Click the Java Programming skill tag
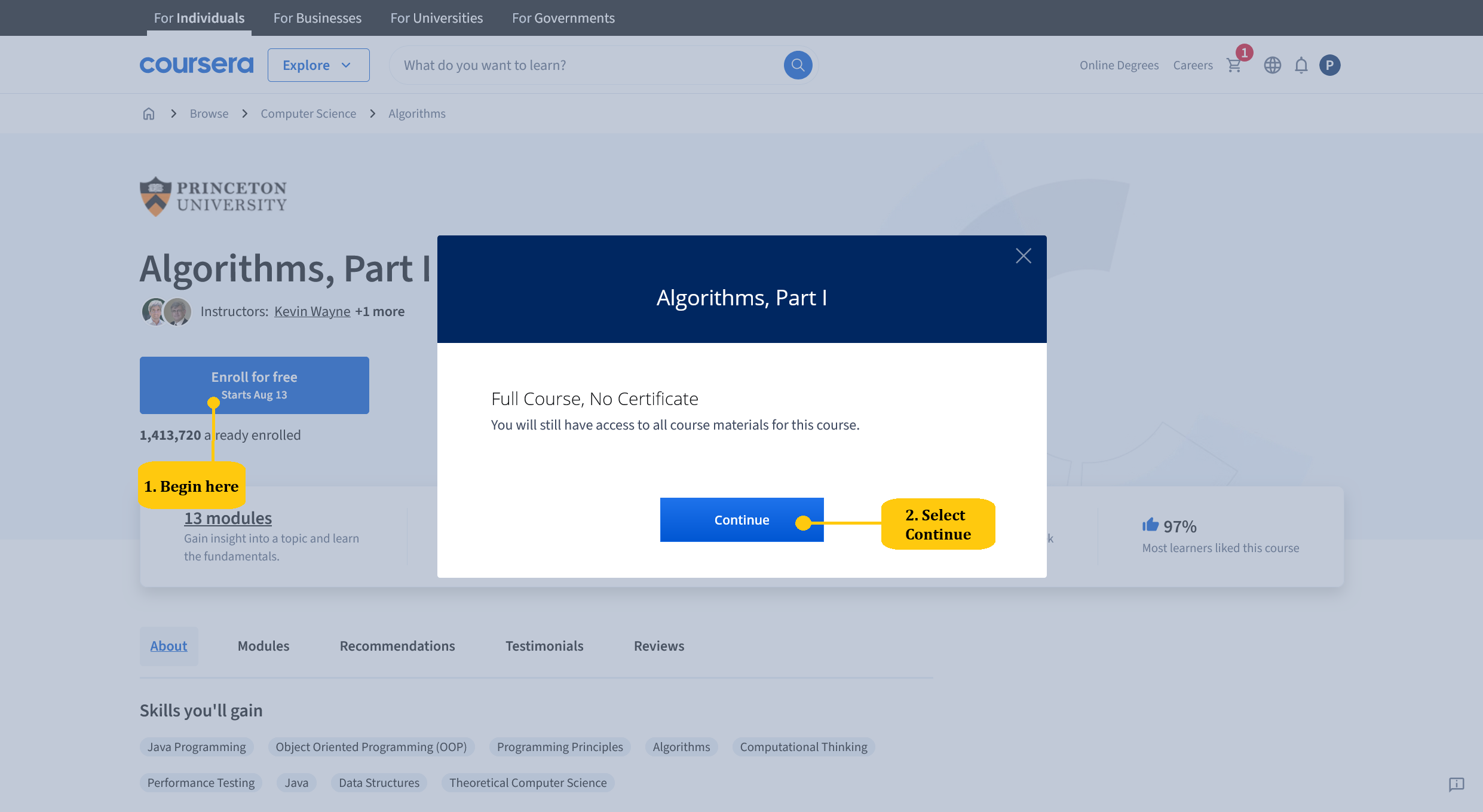 click(x=197, y=747)
